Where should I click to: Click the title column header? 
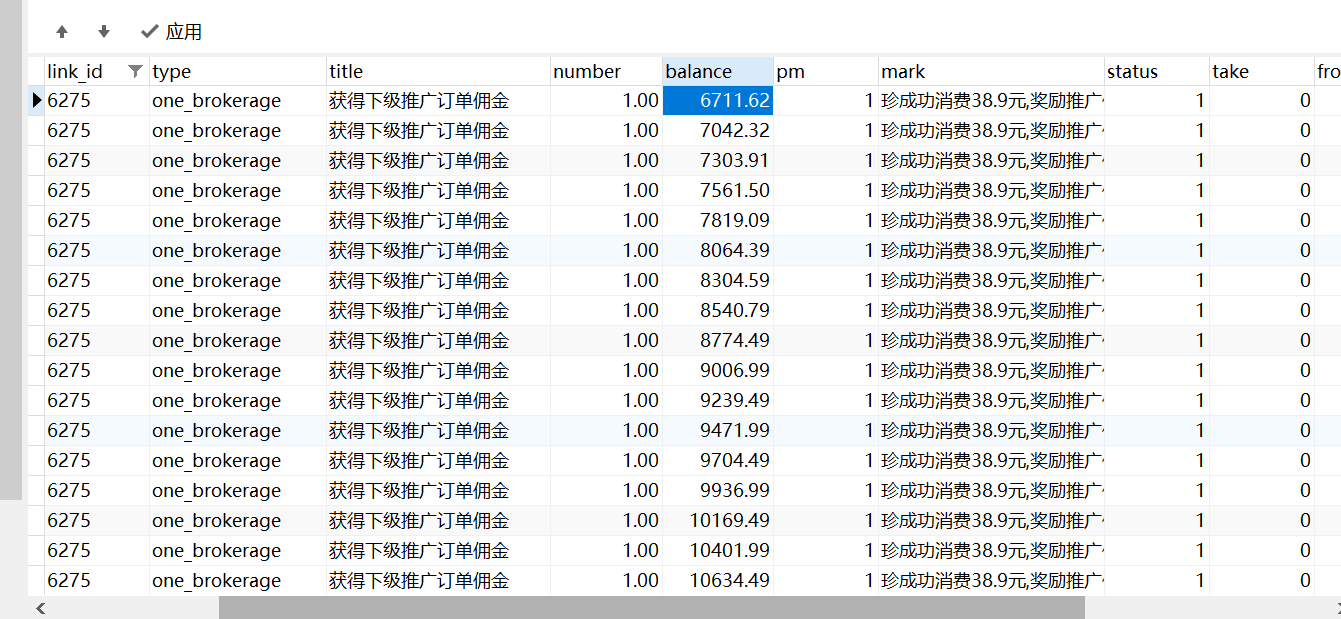pos(346,71)
